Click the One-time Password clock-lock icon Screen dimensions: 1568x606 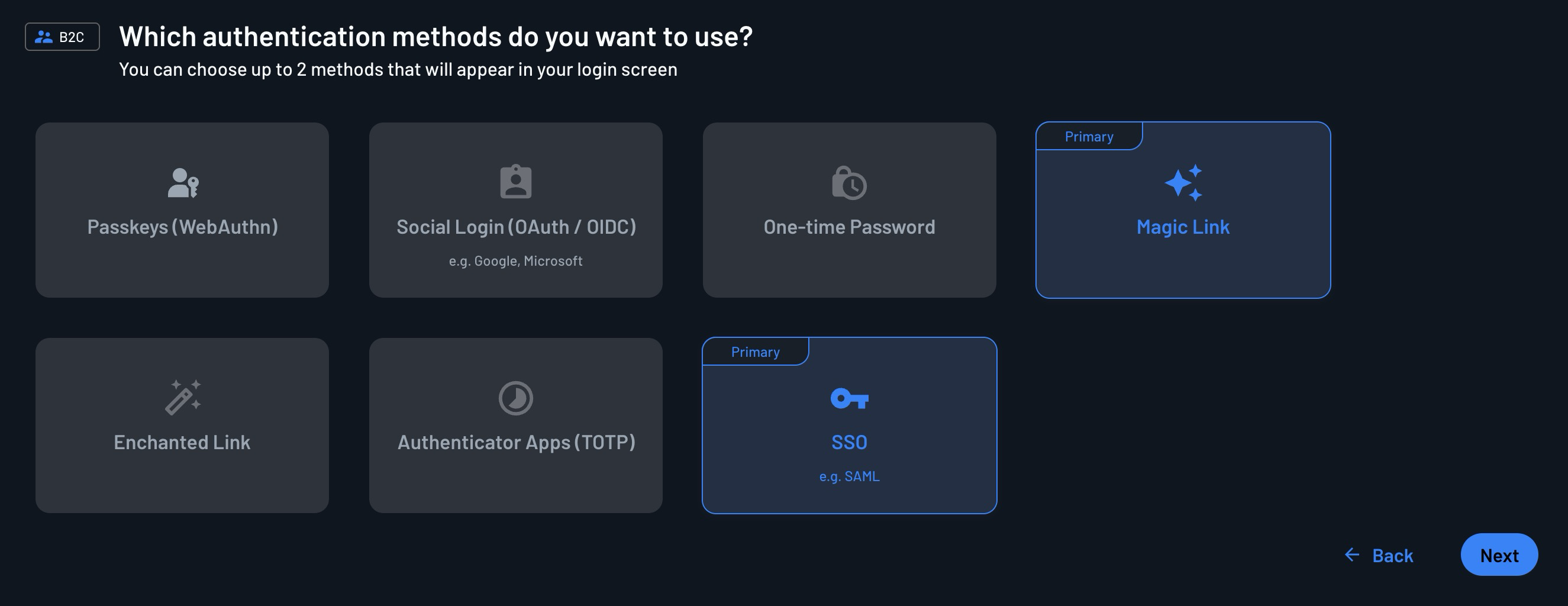click(x=849, y=183)
